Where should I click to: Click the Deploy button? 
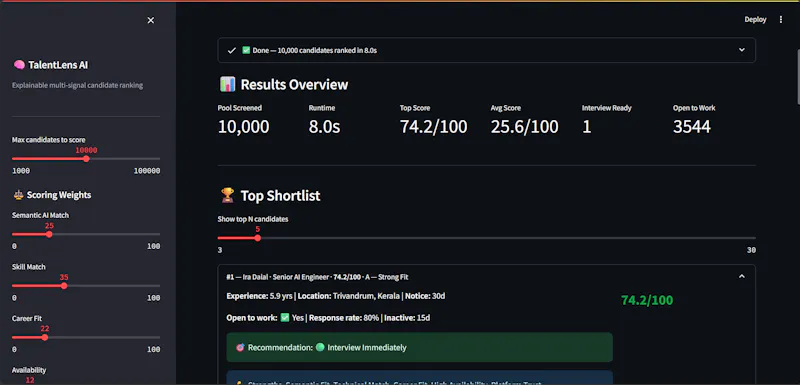[x=755, y=19]
